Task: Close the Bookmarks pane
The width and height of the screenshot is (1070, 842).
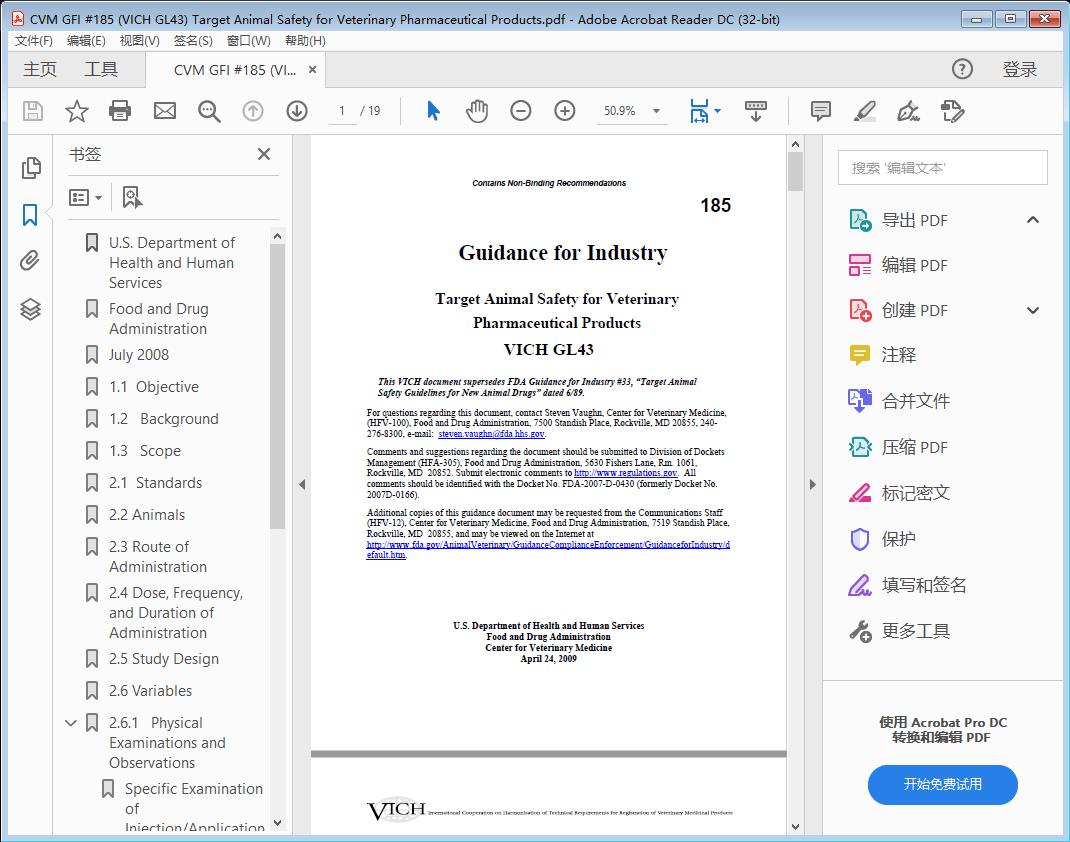Action: pos(264,154)
